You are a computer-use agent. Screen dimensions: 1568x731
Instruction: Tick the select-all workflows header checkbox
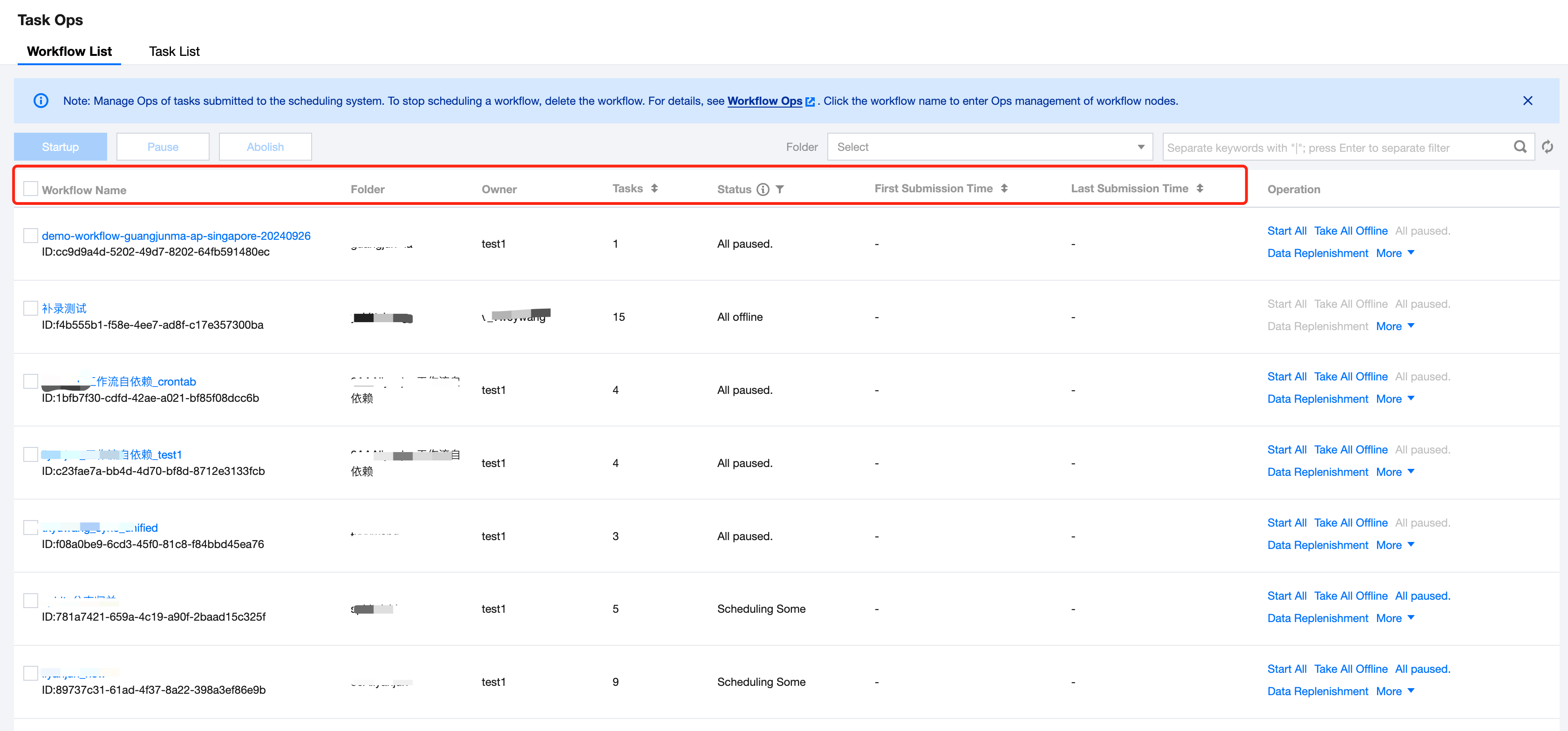click(30, 189)
